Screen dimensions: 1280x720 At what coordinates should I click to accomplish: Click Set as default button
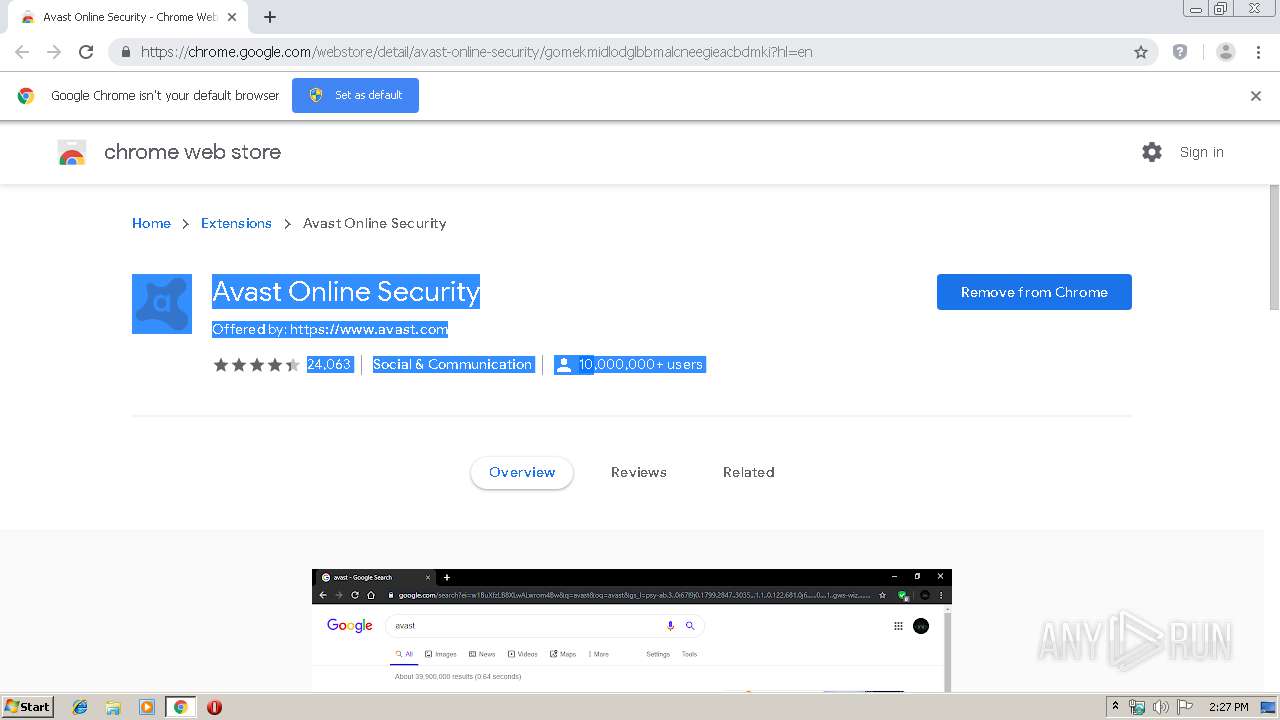pos(355,95)
